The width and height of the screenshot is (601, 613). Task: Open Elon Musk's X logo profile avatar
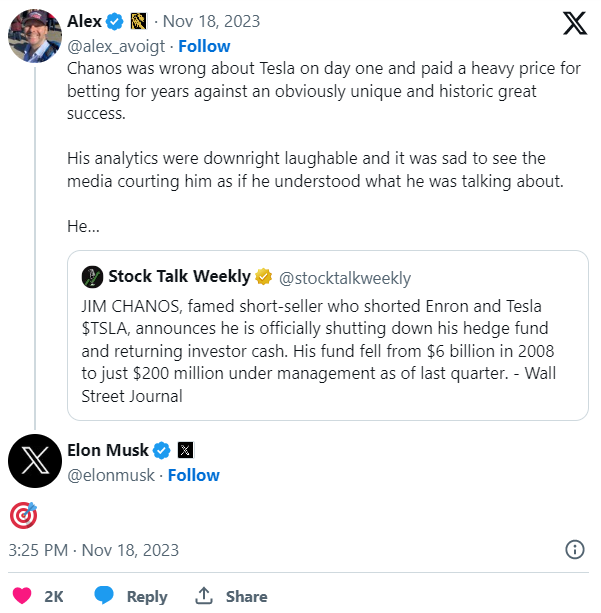(35, 461)
